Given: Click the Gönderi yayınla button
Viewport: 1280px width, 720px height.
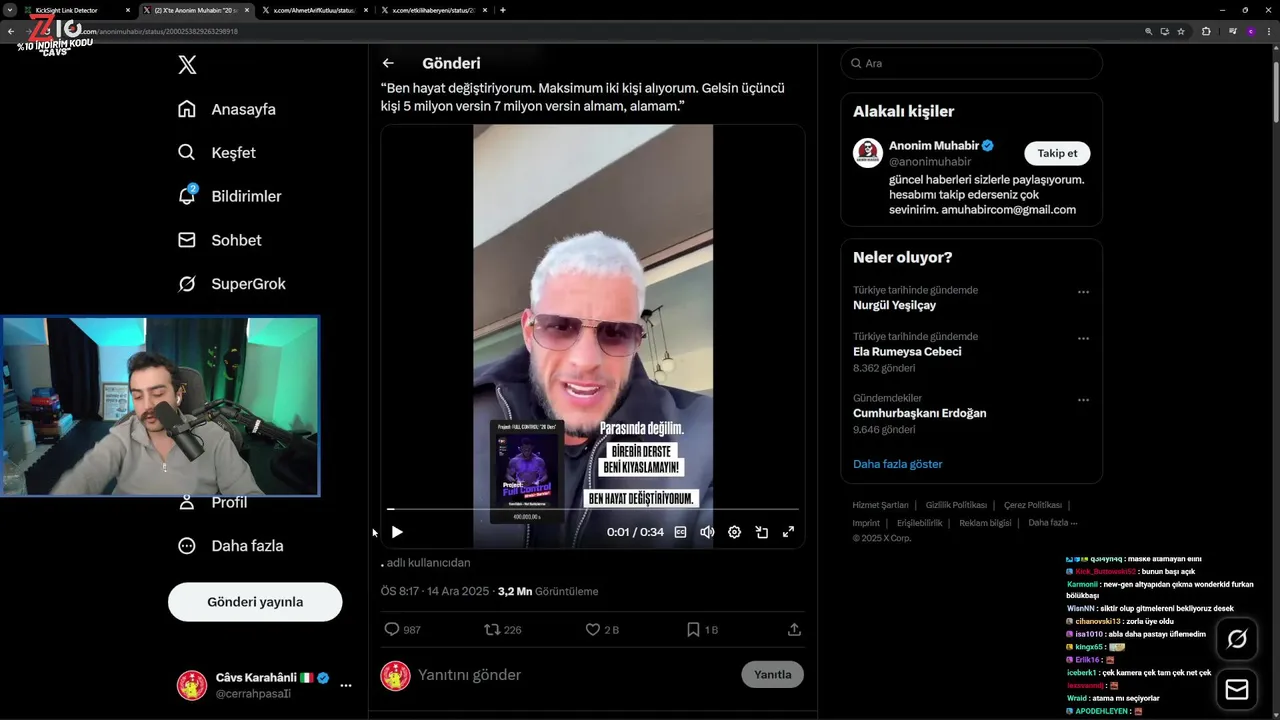Looking at the screenshot, I should click(255, 602).
